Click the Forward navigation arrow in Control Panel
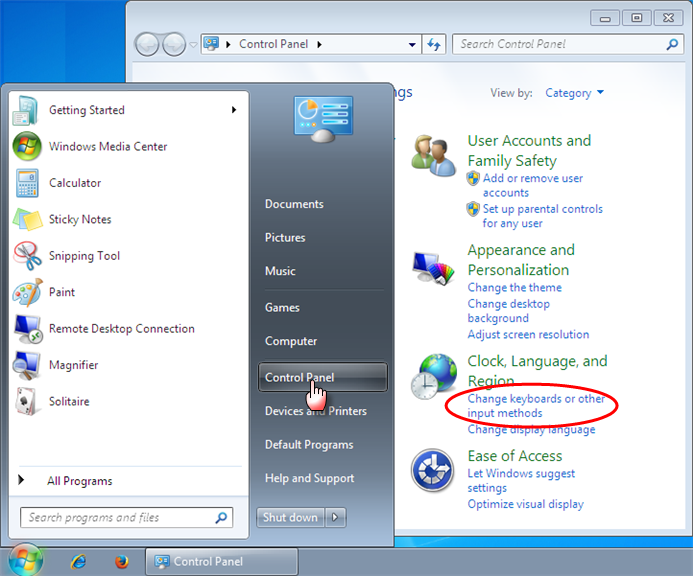The width and height of the screenshot is (693, 576). 174,44
